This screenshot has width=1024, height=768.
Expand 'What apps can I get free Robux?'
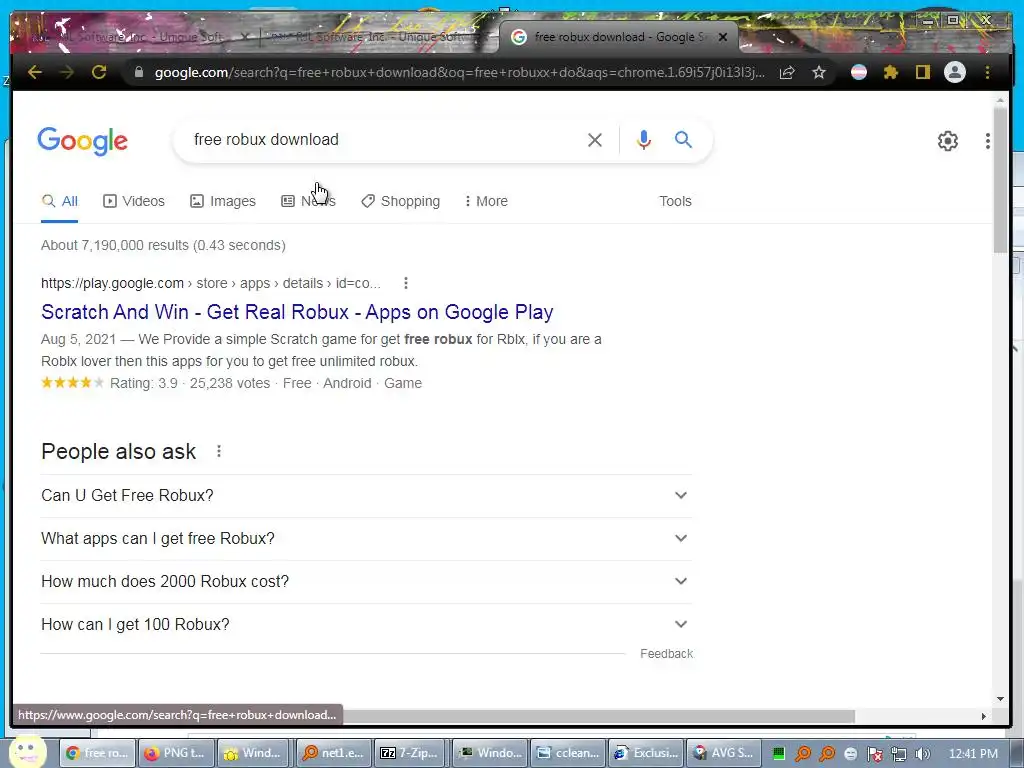366,539
